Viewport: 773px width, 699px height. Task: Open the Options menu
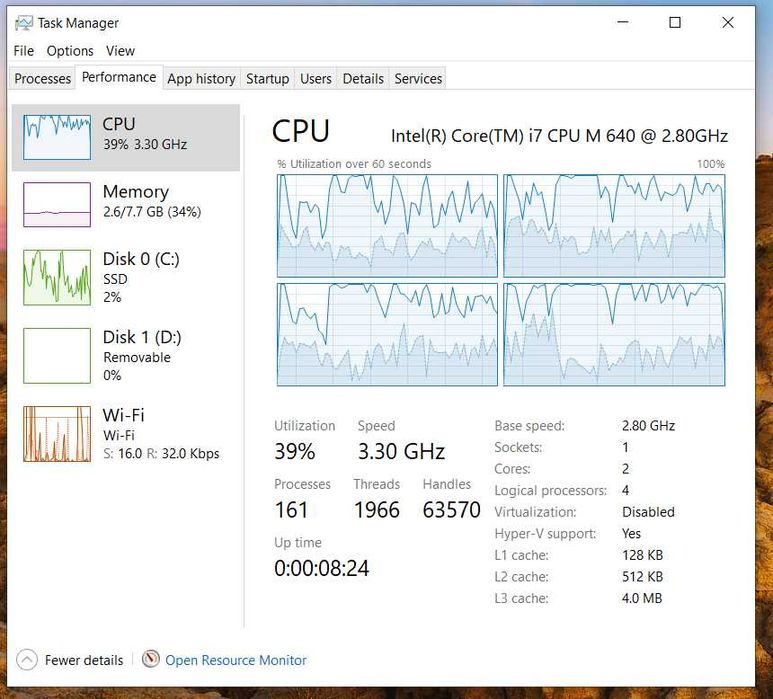(x=70, y=51)
